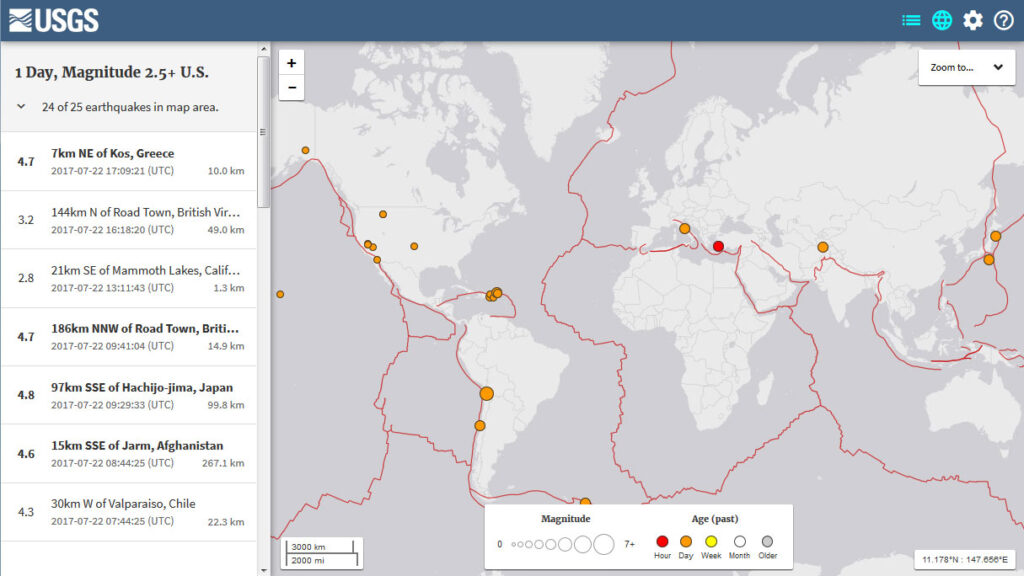
Task: Click the red earthquake marker near Turkey
Action: 718,246
